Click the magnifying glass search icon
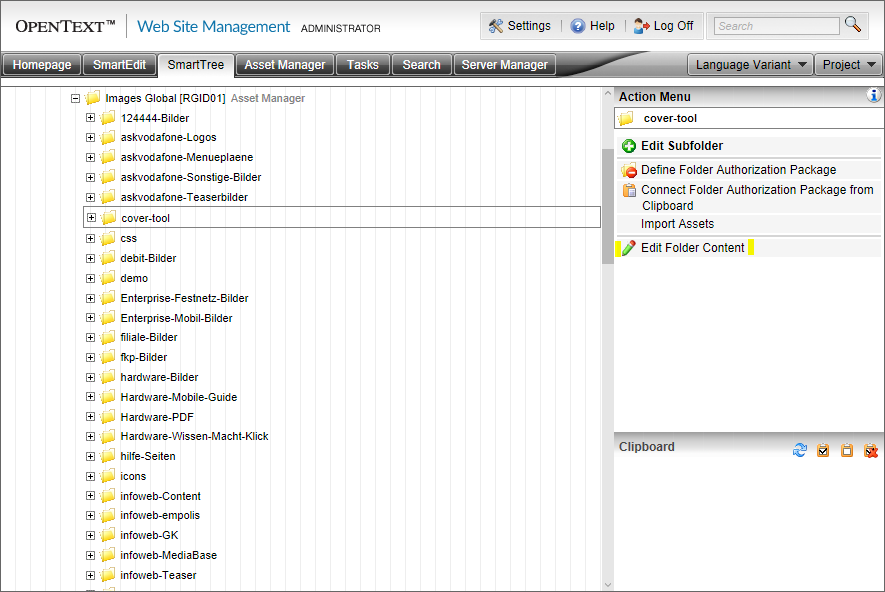Viewport: 885px width, 592px height. point(853,24)
